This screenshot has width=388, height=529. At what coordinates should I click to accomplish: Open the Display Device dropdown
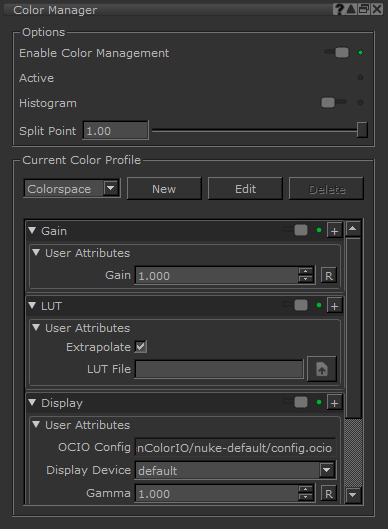pyautogui.click(x=235, y=470)
